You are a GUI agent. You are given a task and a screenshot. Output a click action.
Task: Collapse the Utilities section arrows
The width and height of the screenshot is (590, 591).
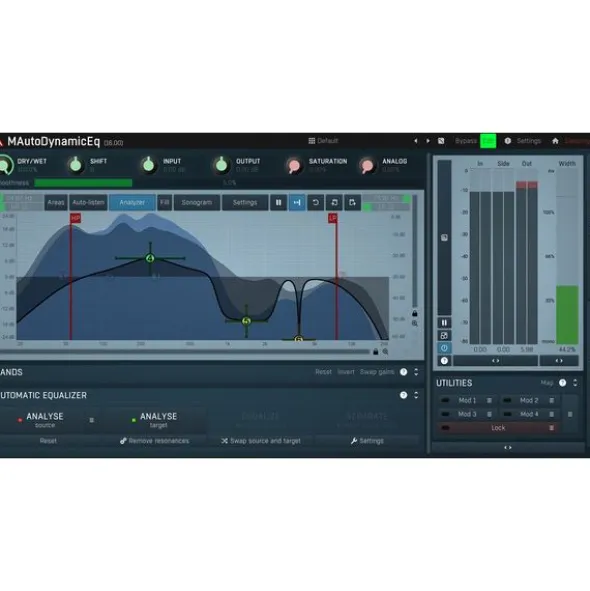575,383
